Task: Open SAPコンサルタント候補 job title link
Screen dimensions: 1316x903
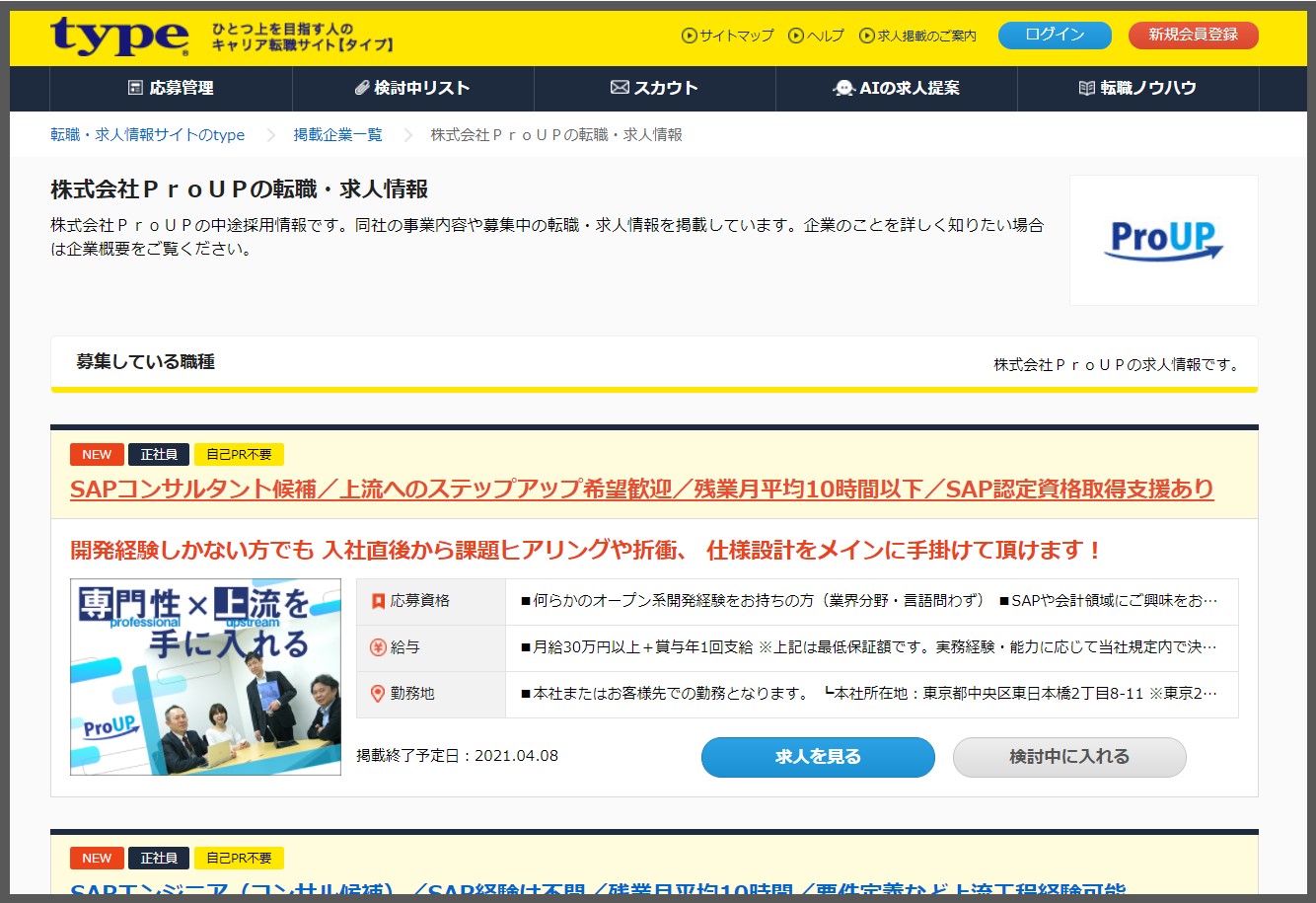Action: coord(641,489)
